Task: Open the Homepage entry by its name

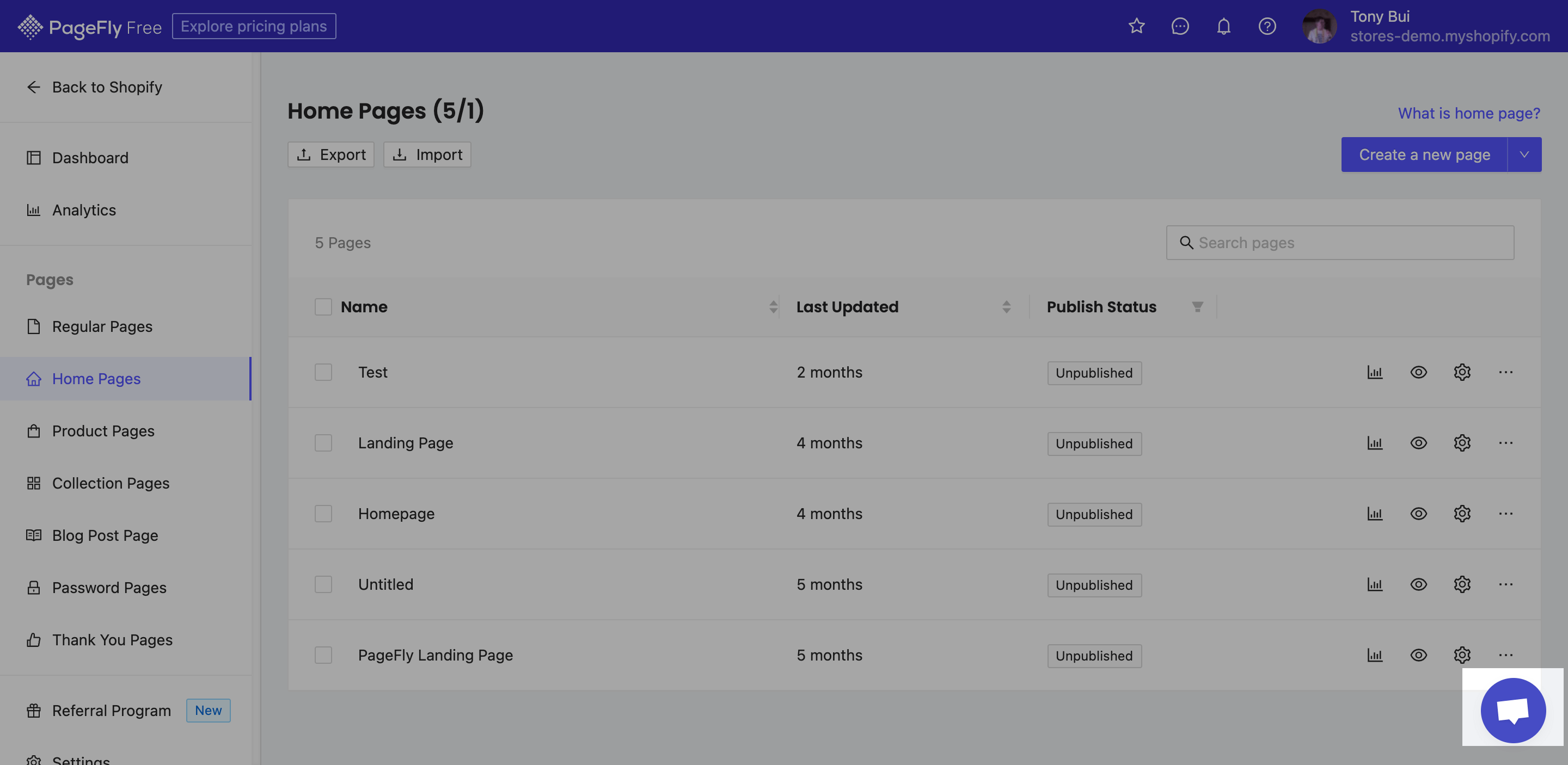Action: (396, 514)
